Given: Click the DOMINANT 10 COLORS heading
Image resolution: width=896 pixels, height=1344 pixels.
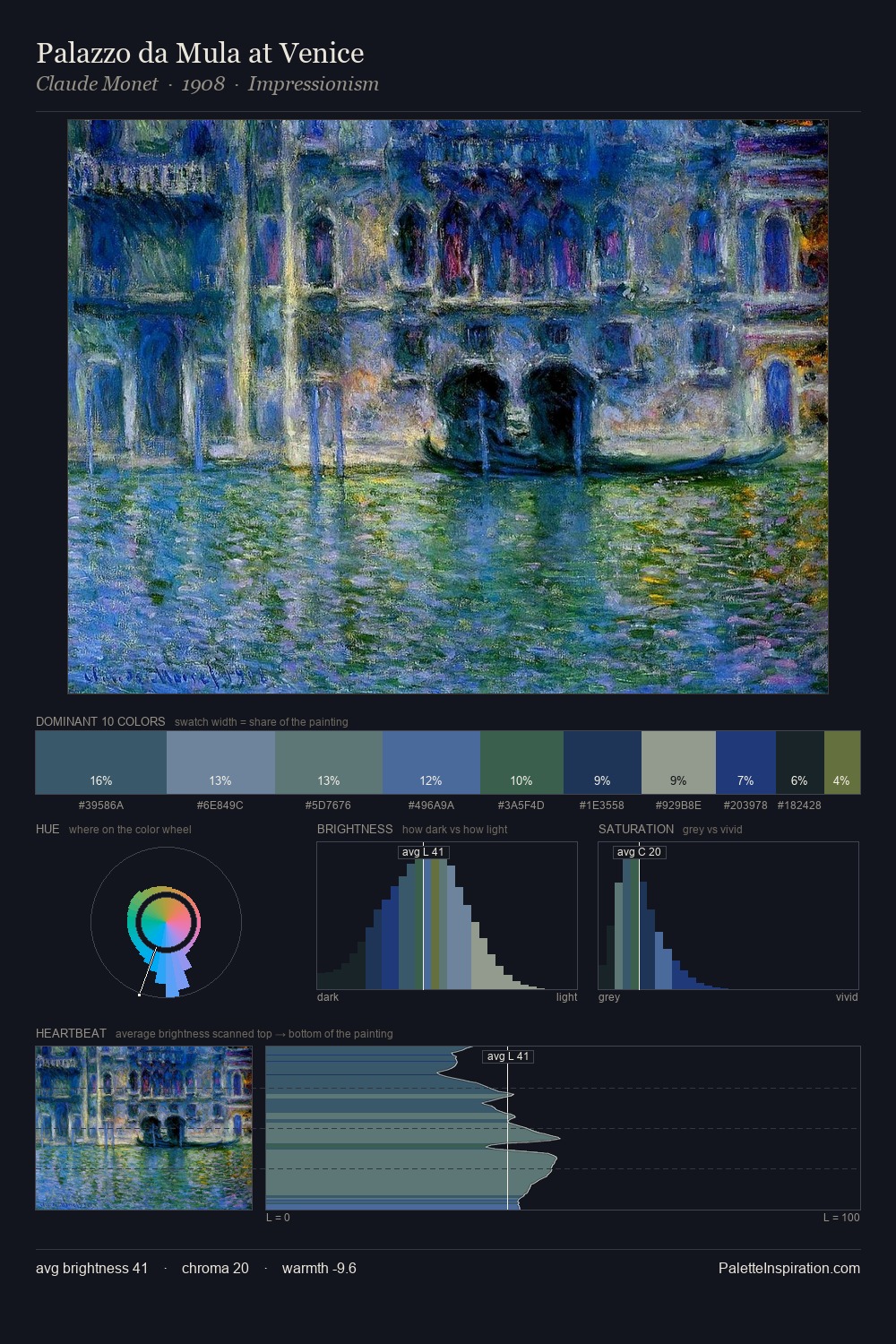Looking at the screenshot, I should [100, 721].
